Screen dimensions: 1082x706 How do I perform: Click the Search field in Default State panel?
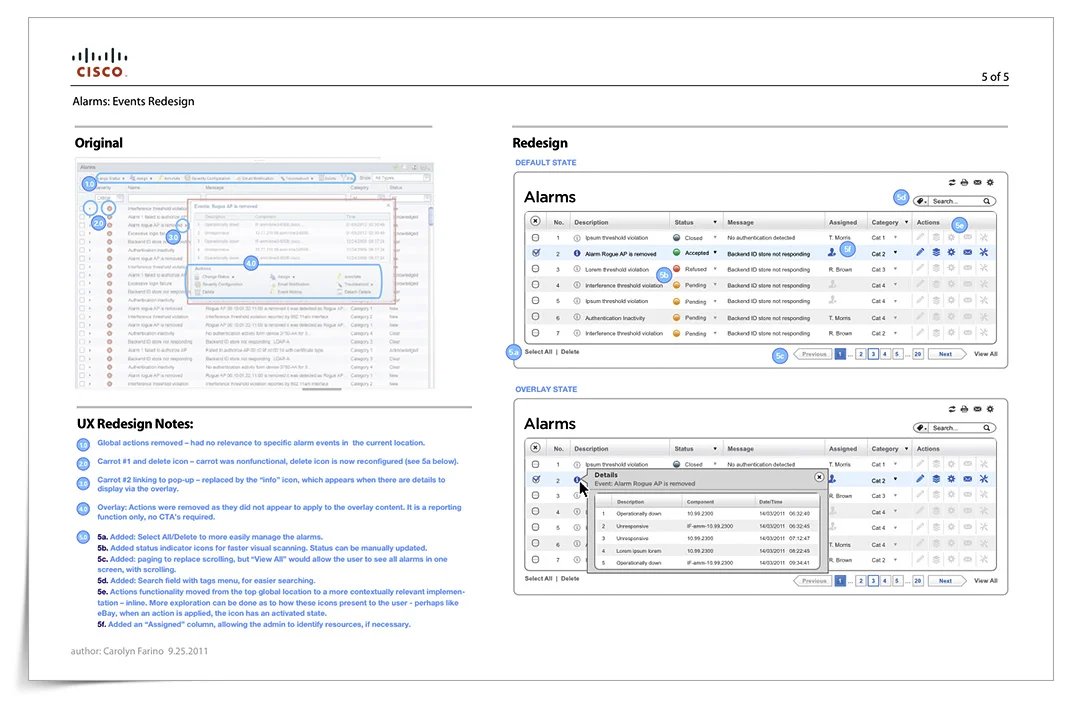954,202
